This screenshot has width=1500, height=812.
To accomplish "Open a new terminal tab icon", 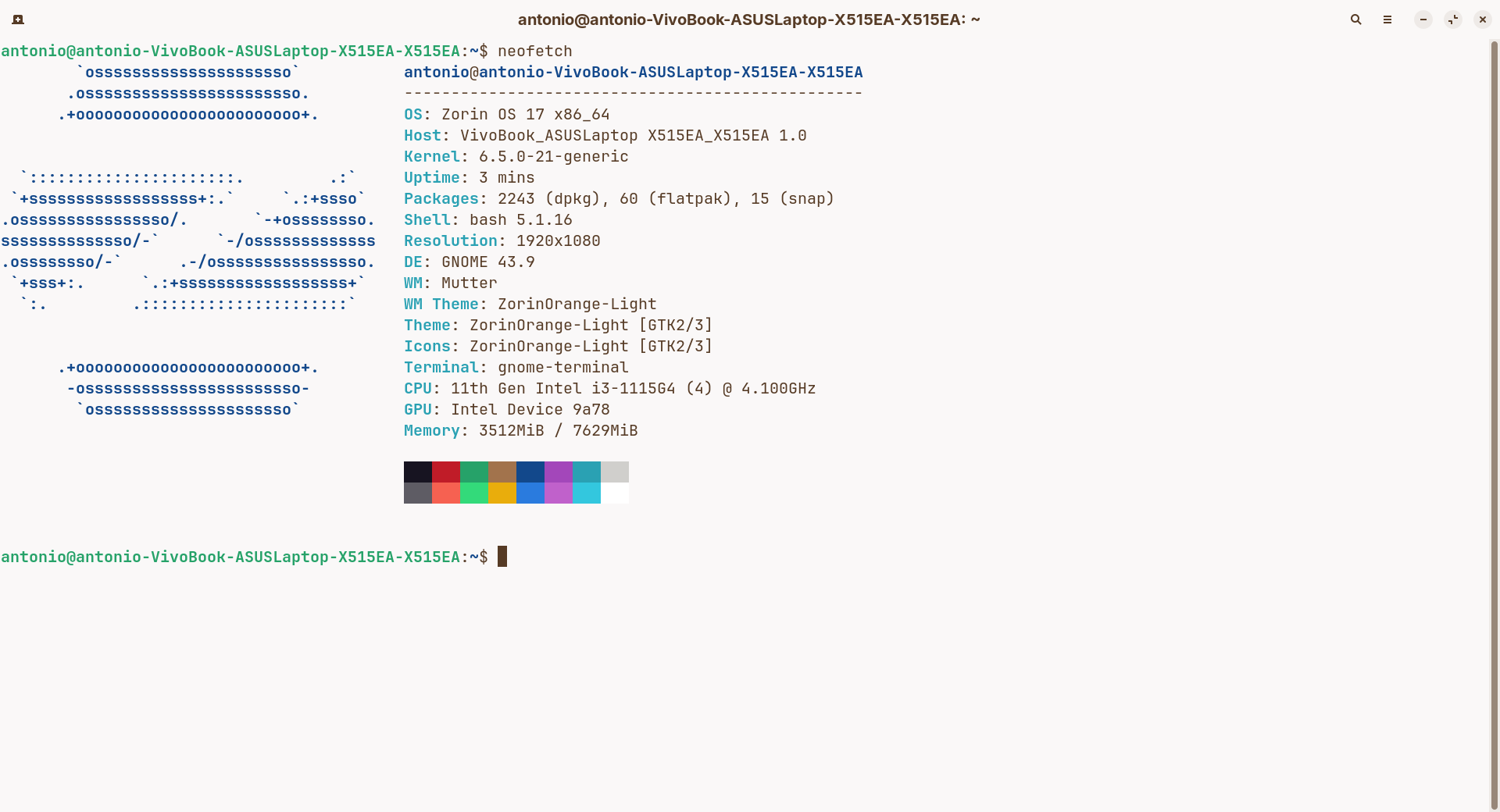I will point(18,20).
